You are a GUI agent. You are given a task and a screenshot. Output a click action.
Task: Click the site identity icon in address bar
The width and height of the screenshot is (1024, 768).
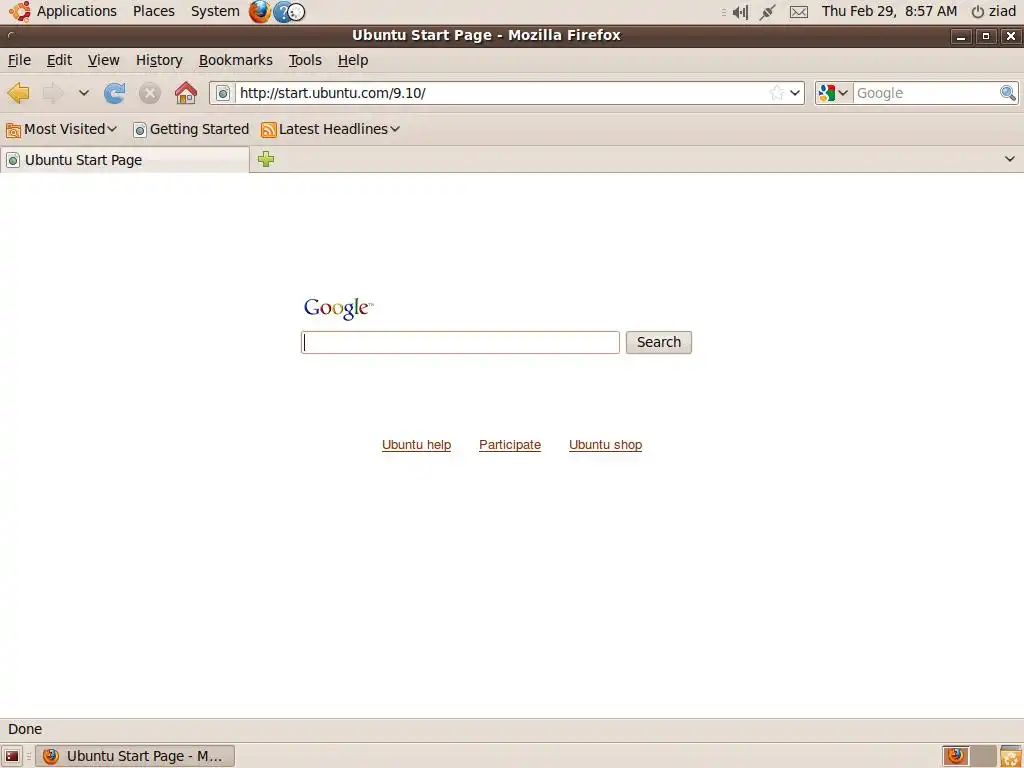[223, 93]
